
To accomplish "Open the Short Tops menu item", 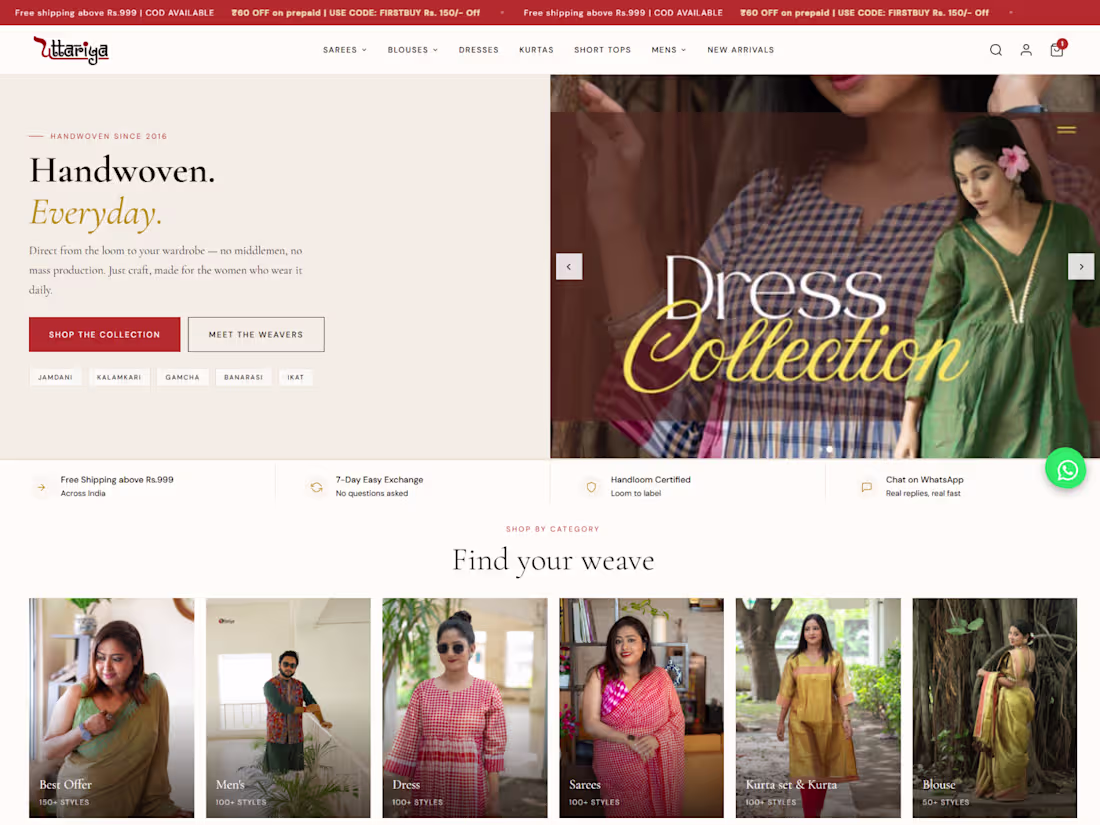I will point(602,50).
